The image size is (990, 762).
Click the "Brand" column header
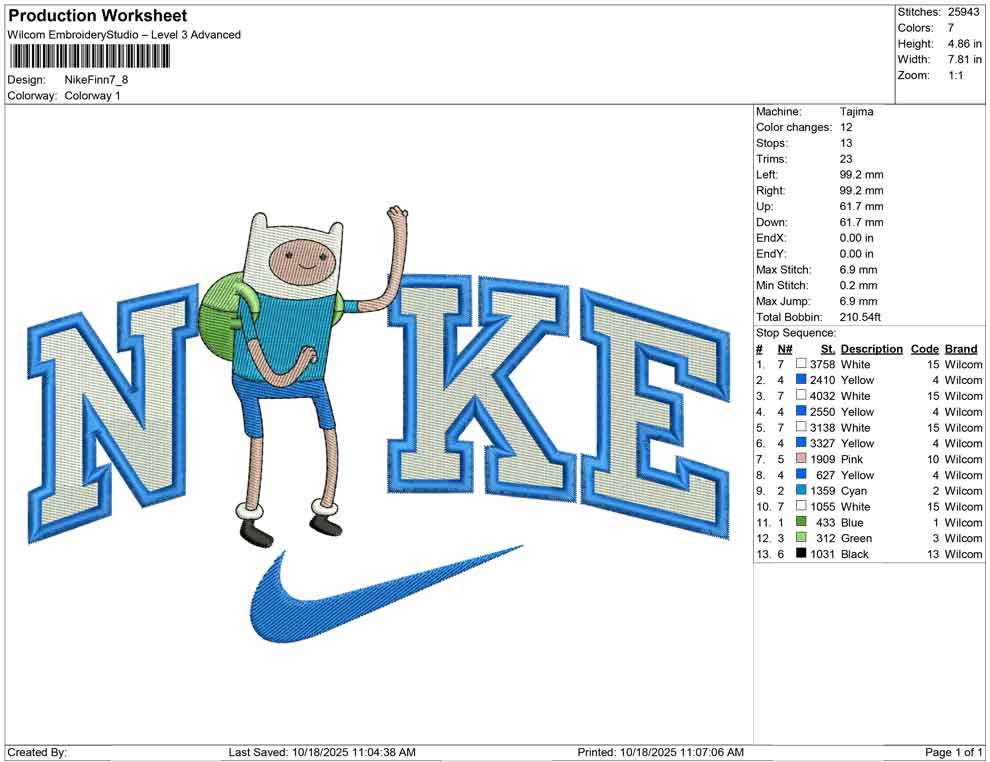[961, 348]
